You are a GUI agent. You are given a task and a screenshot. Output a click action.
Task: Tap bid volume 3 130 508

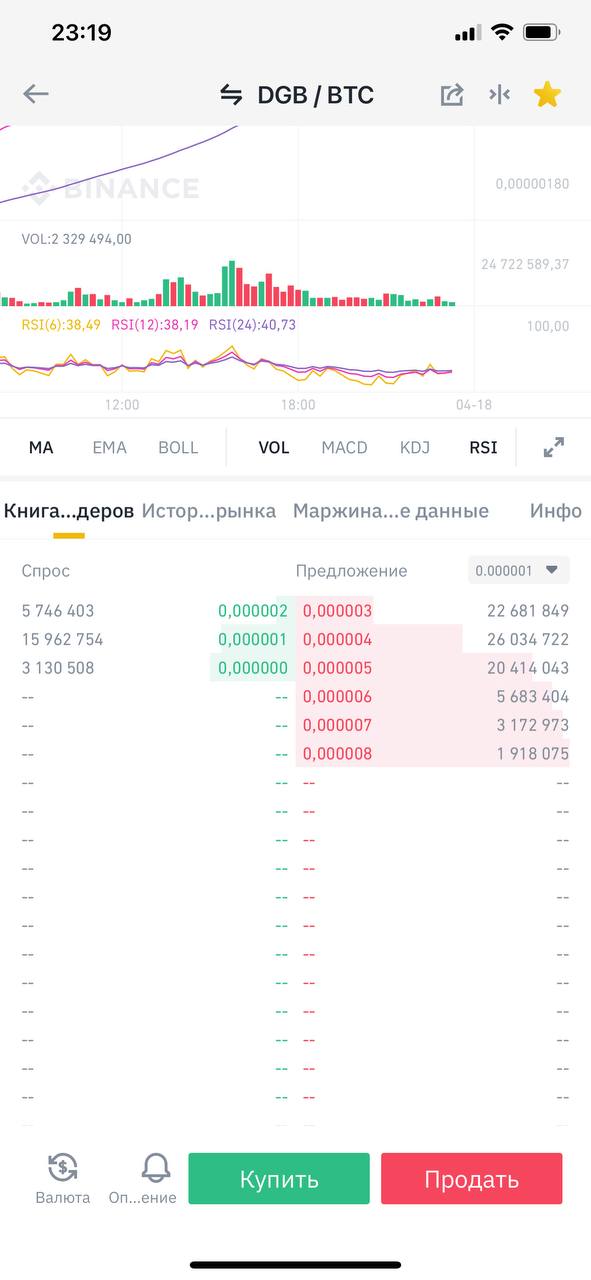click(x=58, y=668)
